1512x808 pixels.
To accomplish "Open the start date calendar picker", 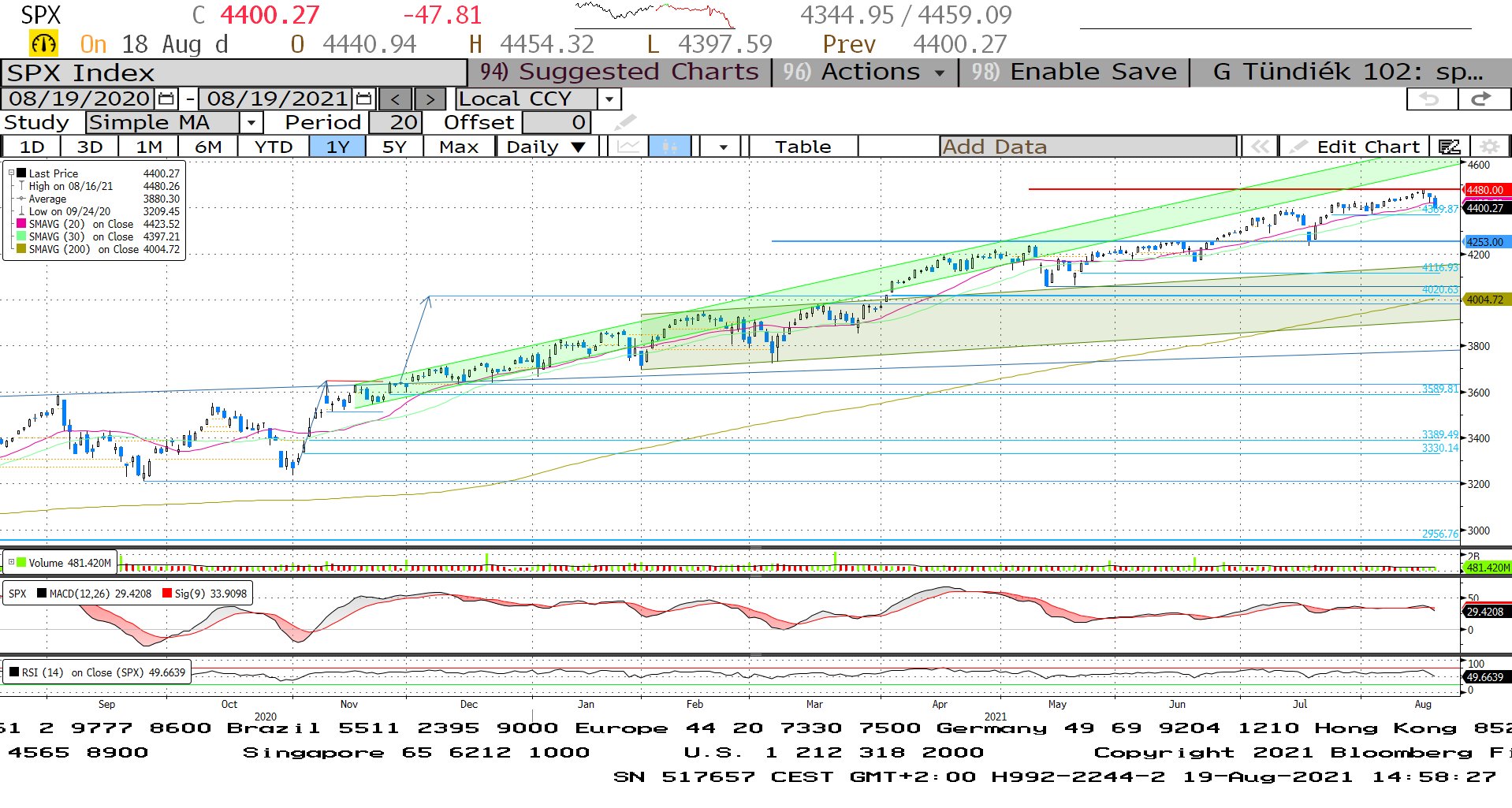I will [166, 99].
